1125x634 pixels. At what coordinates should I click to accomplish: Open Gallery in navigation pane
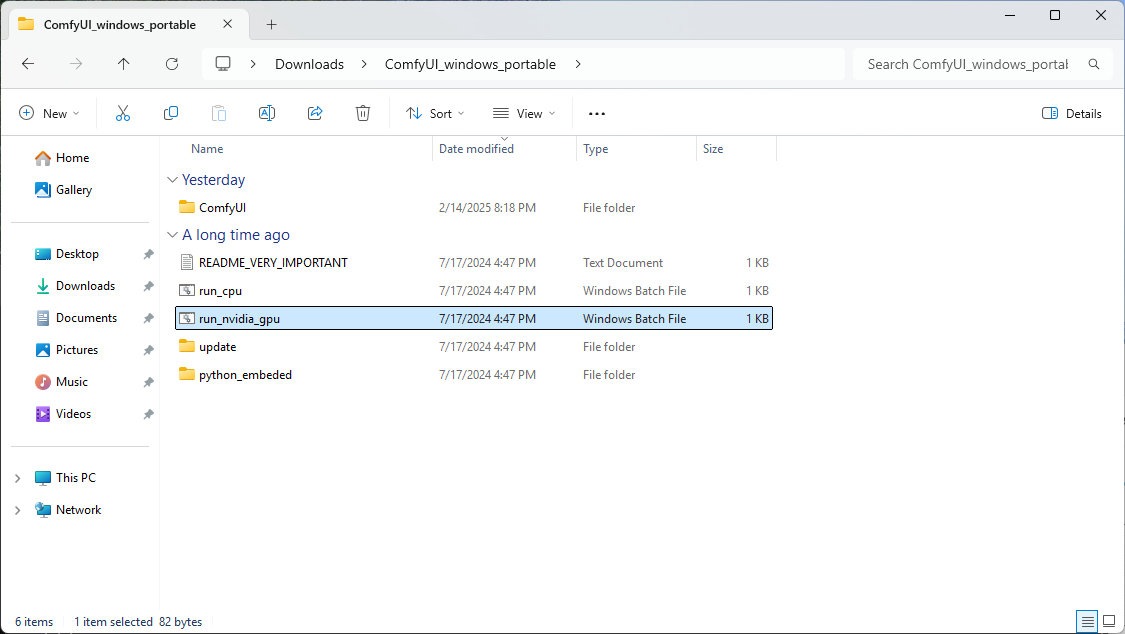[x=74, y=189]
